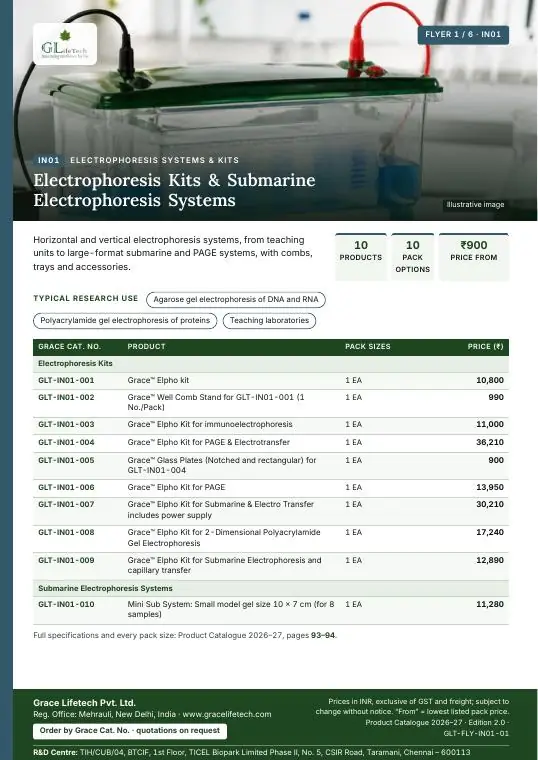Click catalog number GLT-IN01-001
This screenshot has width=538, height=760.
[x=66, y=380]
